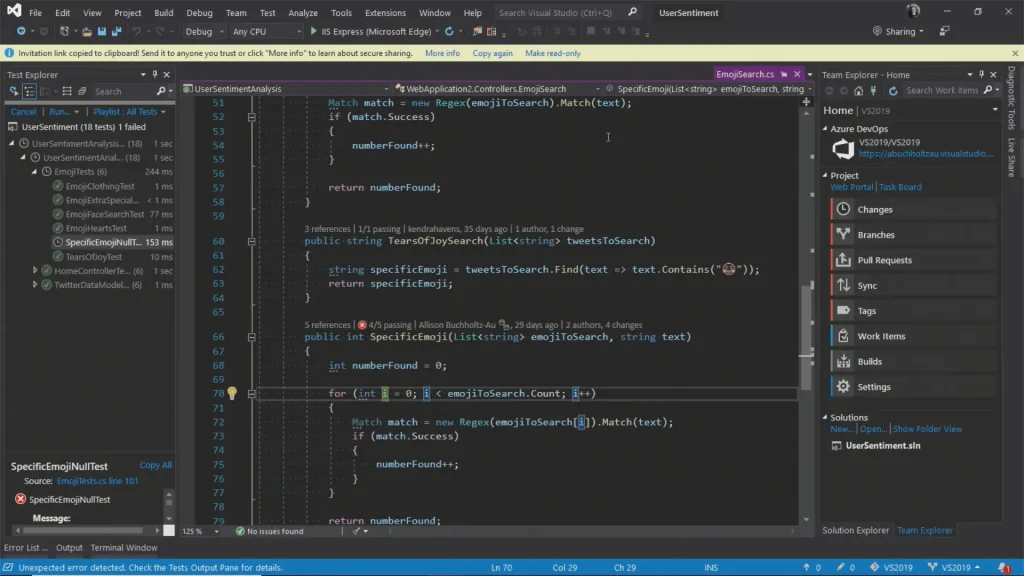This screenshot has width=1024, height=576.
Task: Click the lightbulb quick actions icon on line 70
Action: (x=232, y=393)
